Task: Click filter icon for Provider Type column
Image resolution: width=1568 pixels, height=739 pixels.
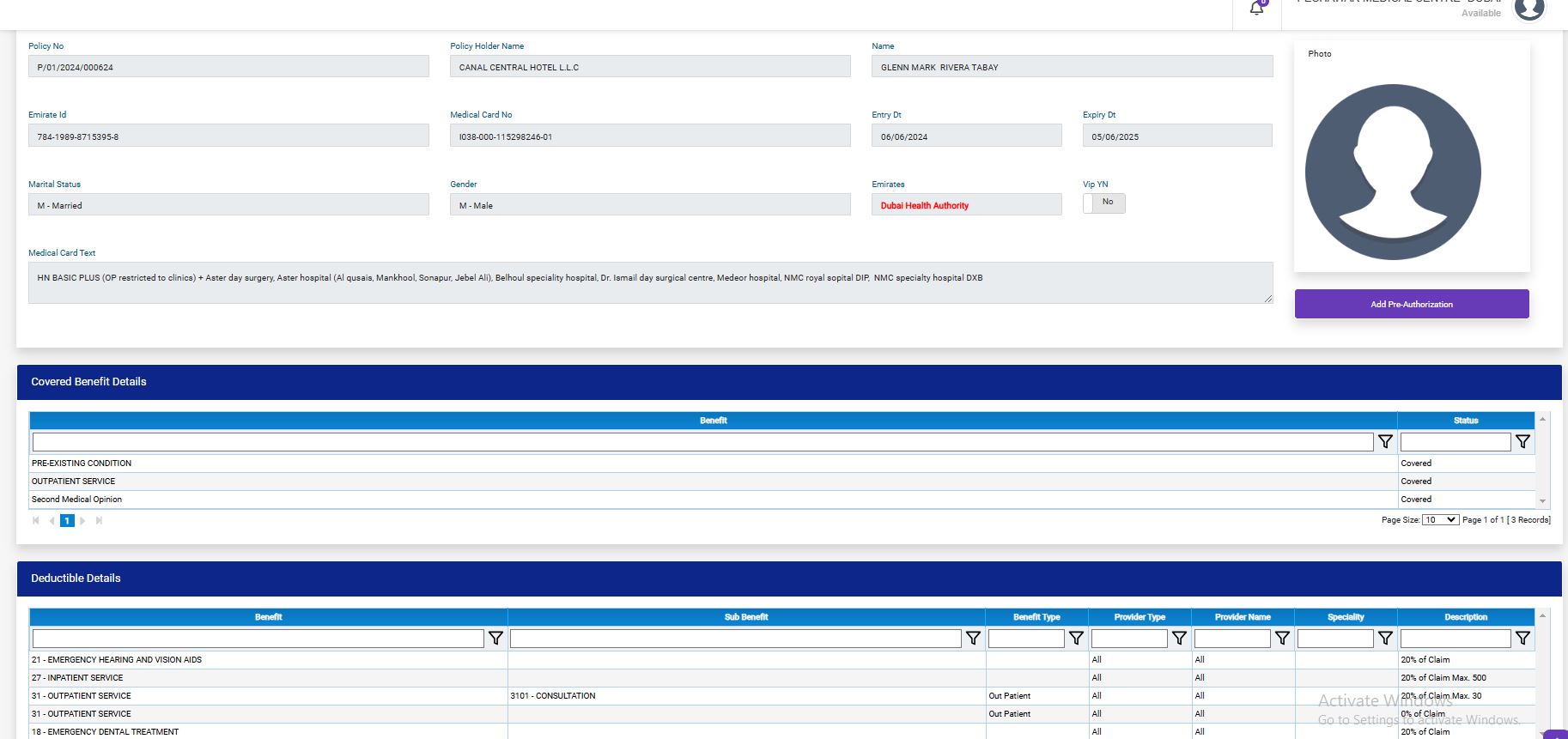Action: [x=1179, y=638]
